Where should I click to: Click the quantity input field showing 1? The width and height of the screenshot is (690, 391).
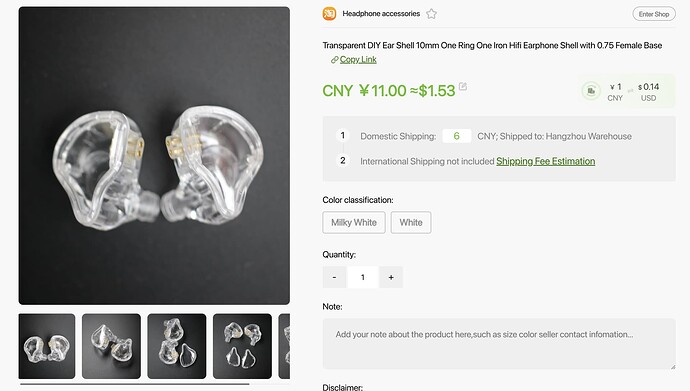pyautogui.click(x=363, y=277)
